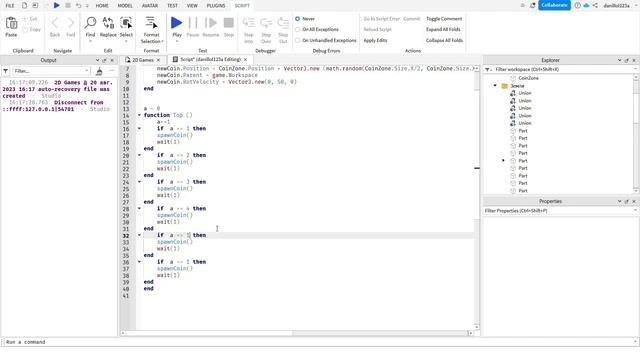The image size is (640, 360).
Task: Select CoinZone in the Explorer tree
Action: [x=528, y=78]
